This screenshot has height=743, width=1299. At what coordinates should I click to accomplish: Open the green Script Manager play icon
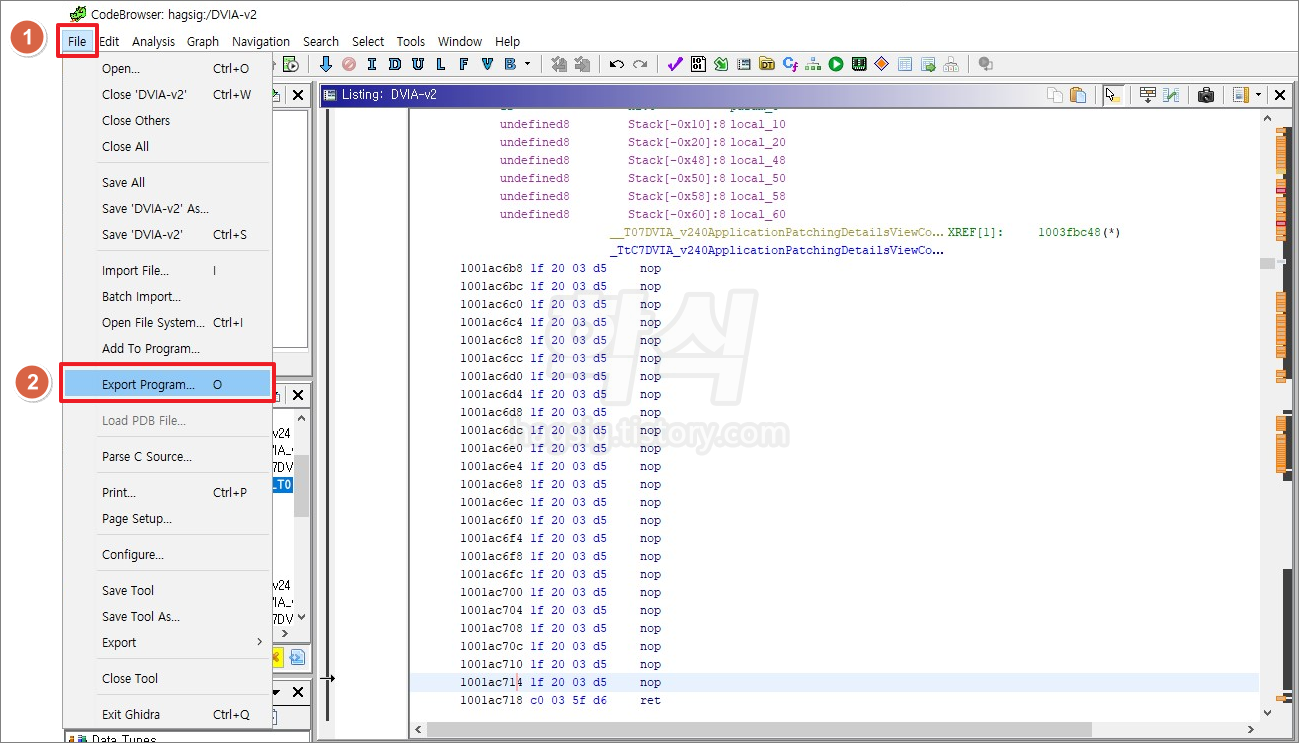[x=836, y=64]
